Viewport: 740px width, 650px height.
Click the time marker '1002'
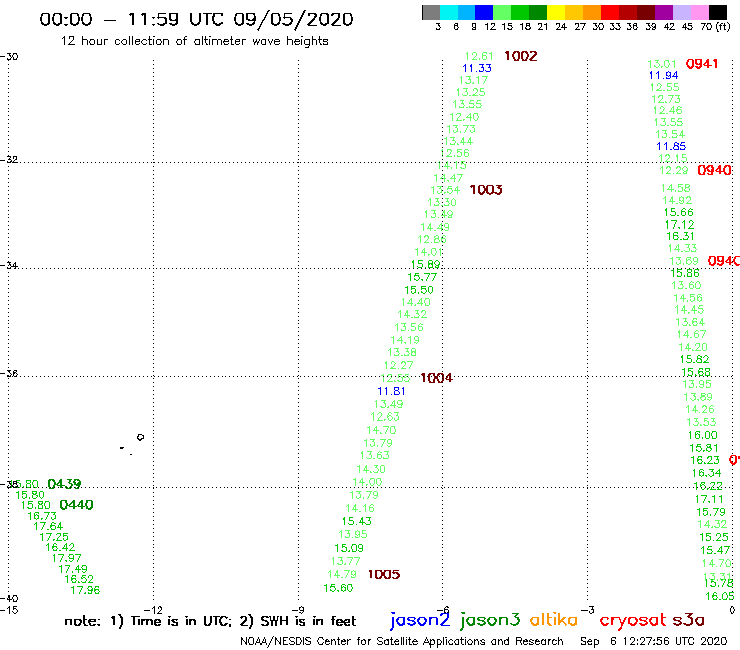[521, 56]
